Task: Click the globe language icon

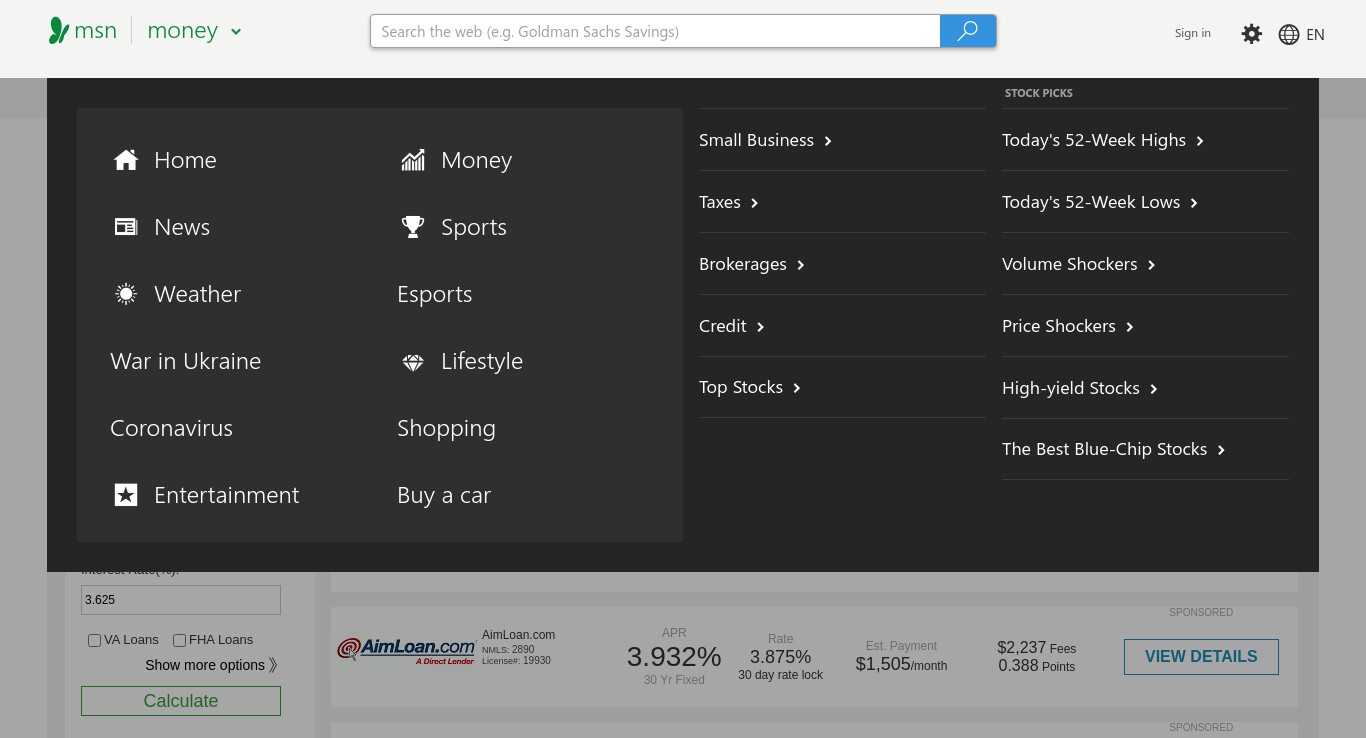Action: pos(1289,34)
